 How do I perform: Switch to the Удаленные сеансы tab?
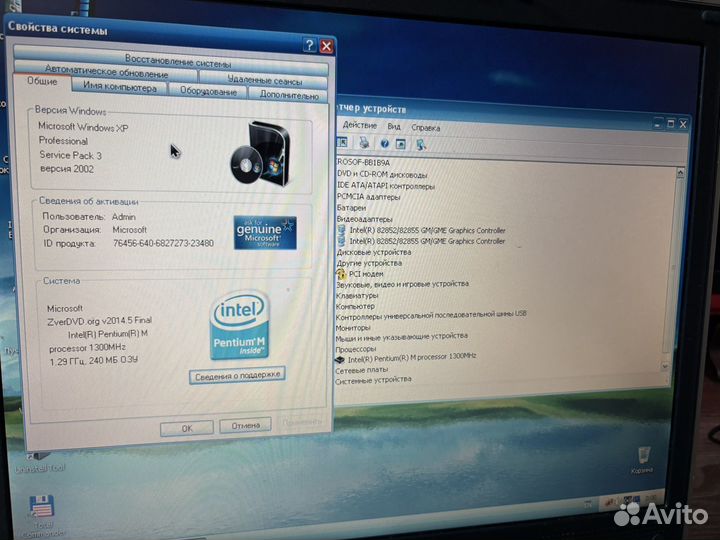tap(264, 80)
